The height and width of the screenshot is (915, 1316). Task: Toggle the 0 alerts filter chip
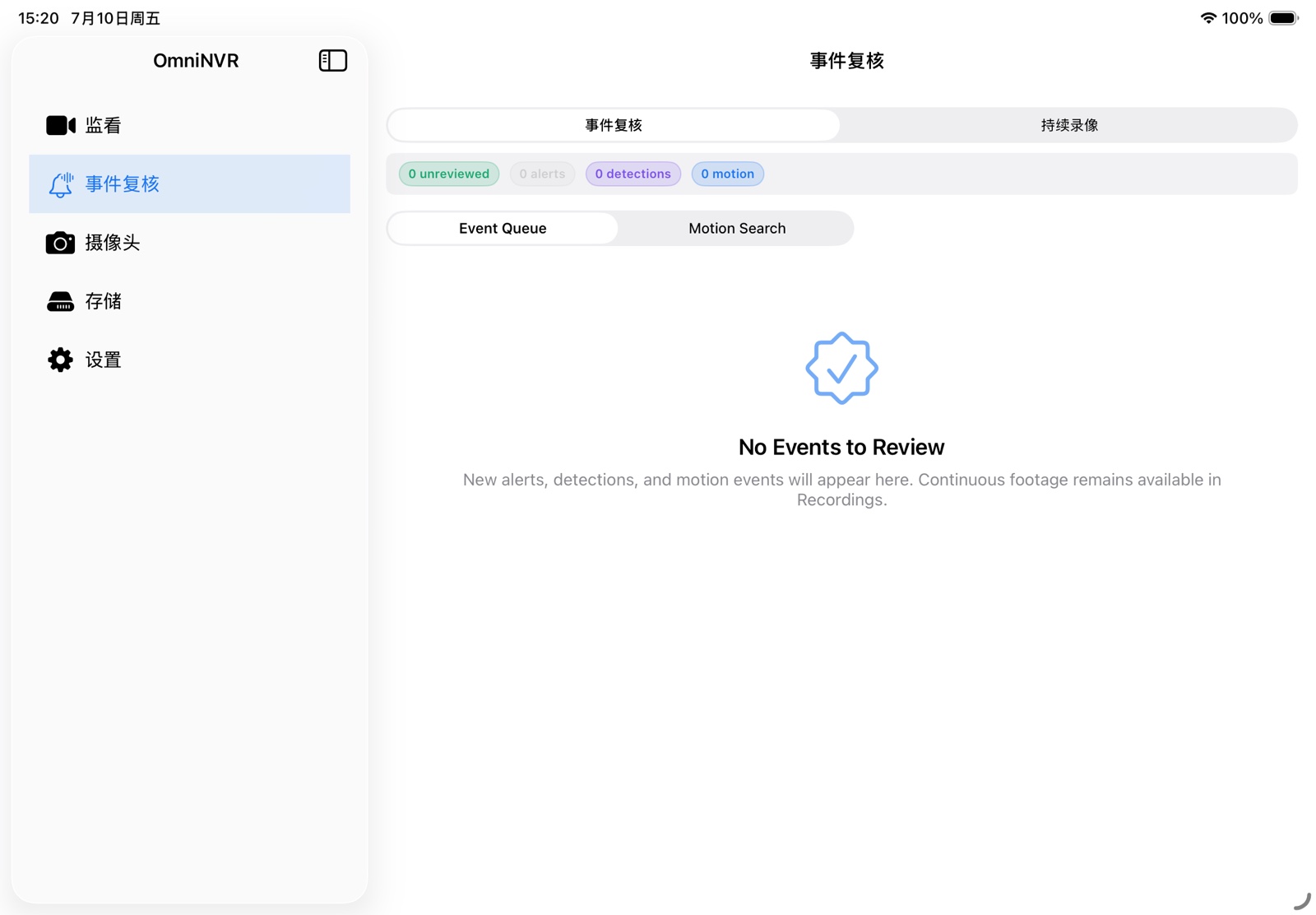point(542,174)
